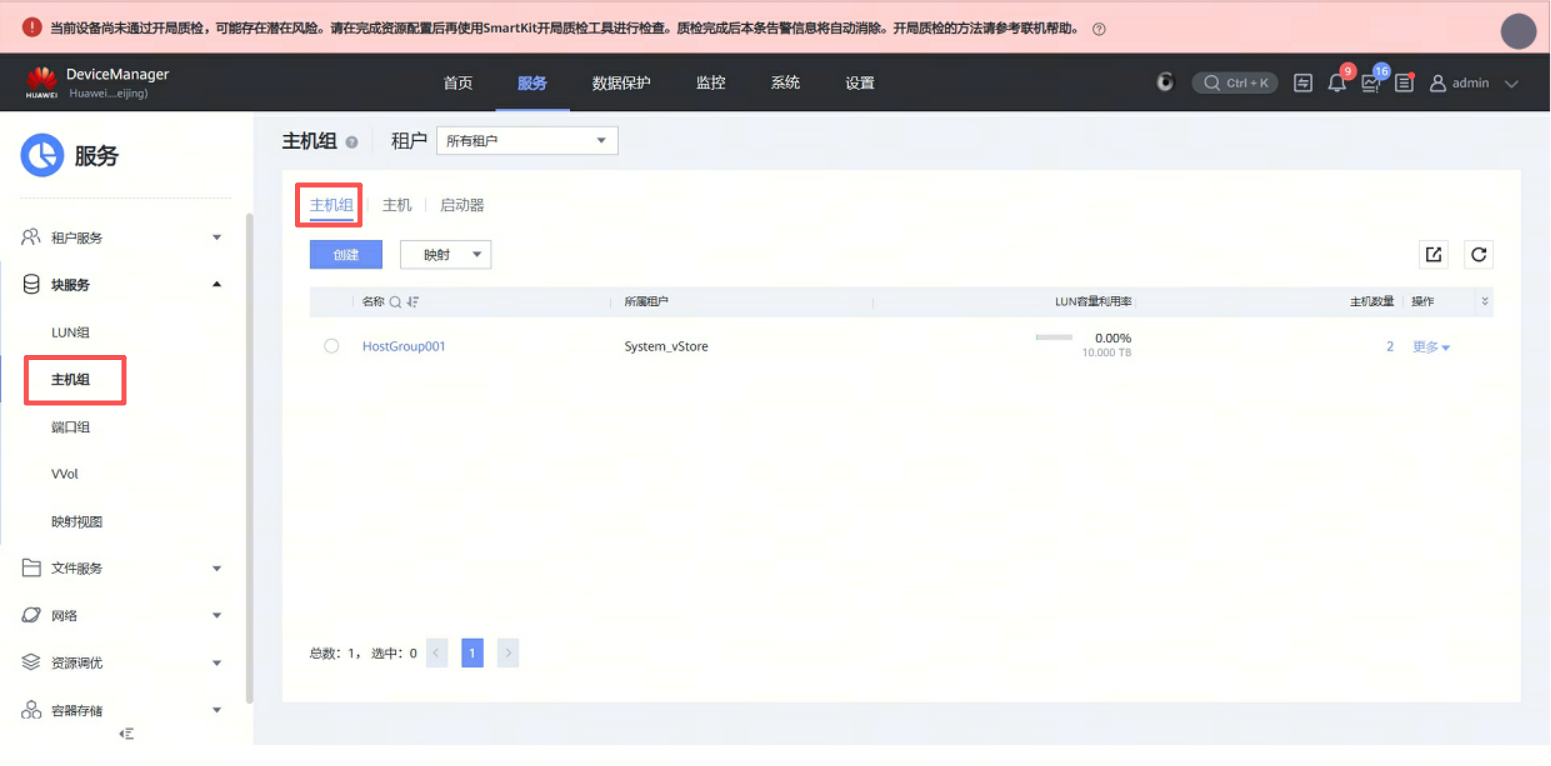Open the 数据保护 top menu
Viewport: 1551px width, 766px height.
(x=621, y=83)
